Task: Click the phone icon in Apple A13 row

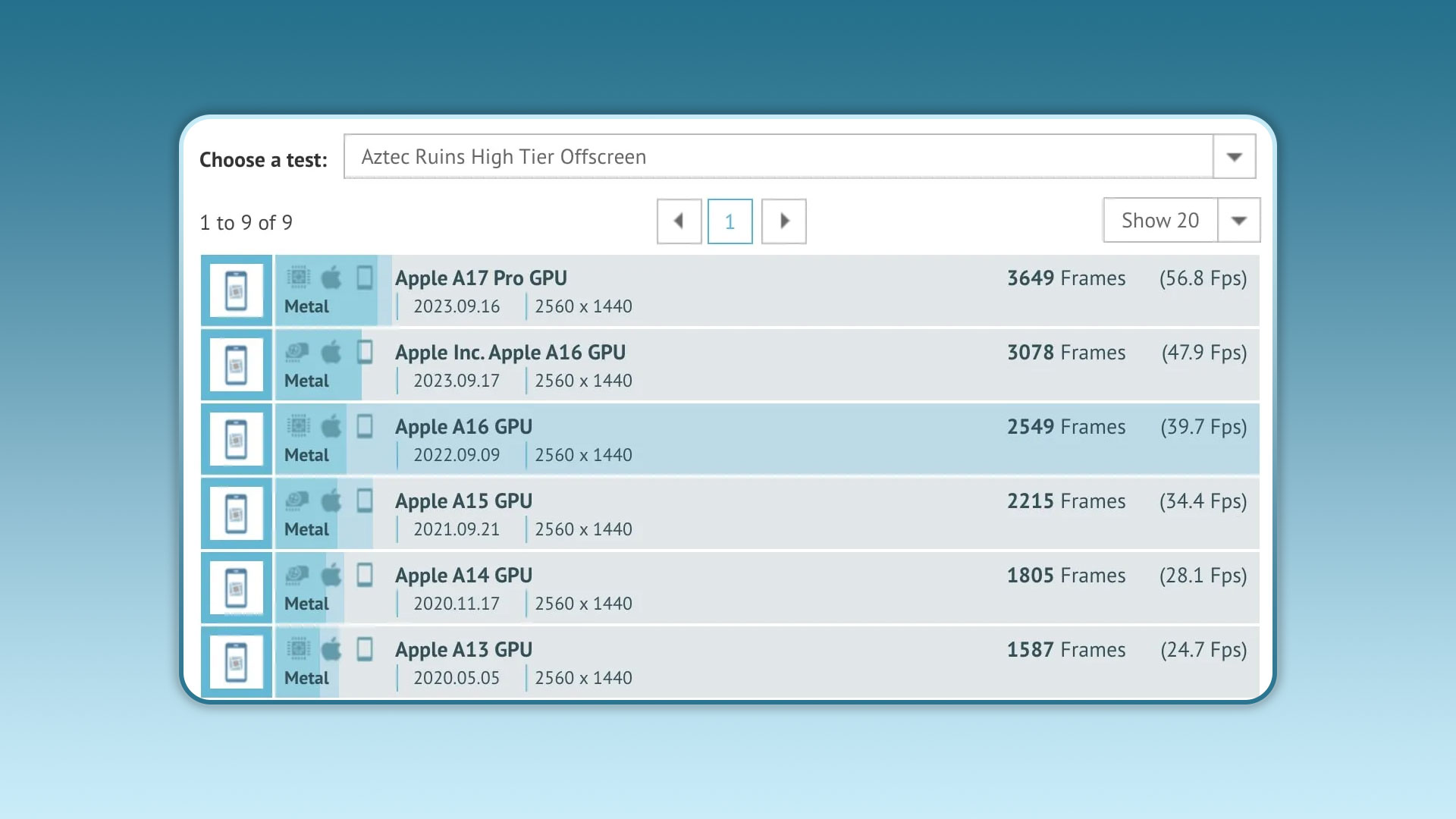Action: click(365, 649)
